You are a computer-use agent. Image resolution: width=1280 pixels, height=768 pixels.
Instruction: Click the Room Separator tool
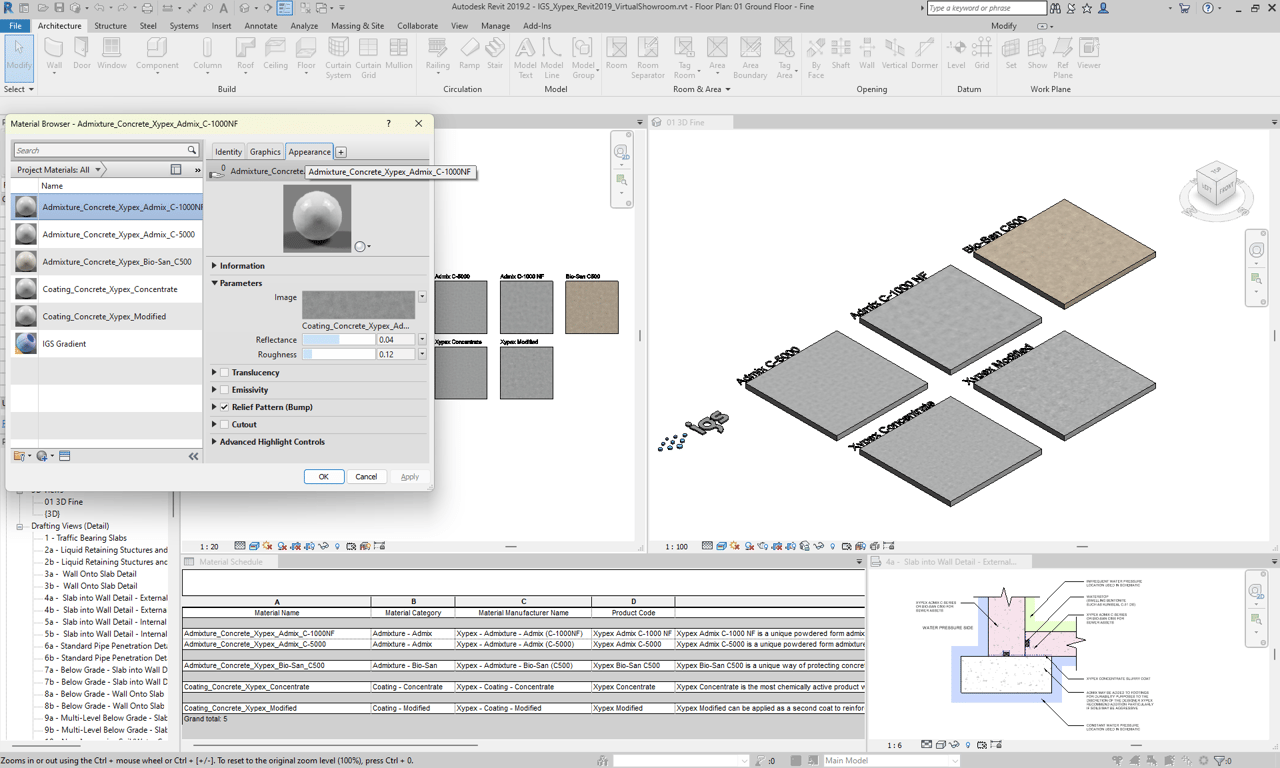648,54
